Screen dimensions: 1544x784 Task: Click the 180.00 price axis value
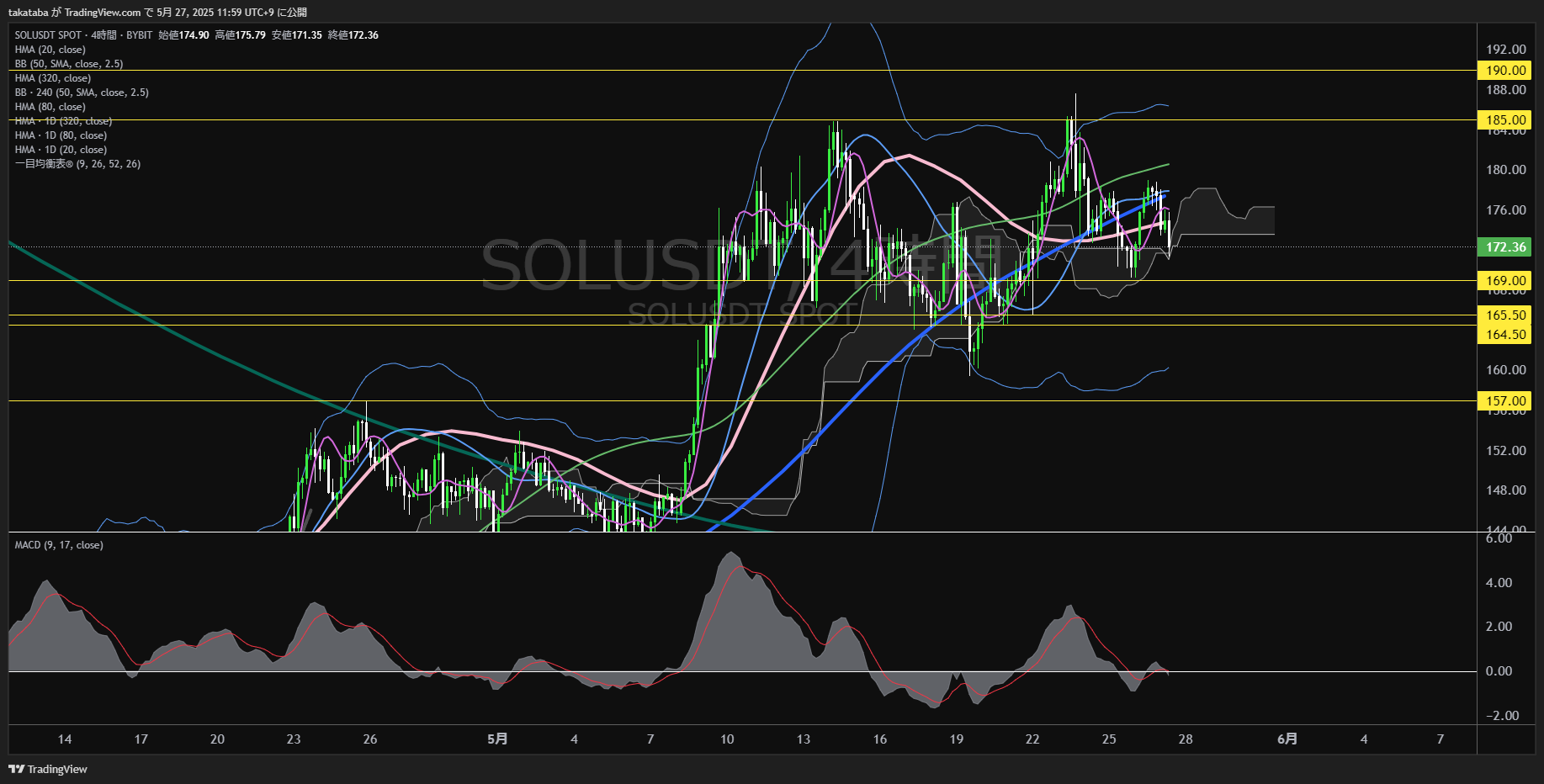(x=1505, y=170)
